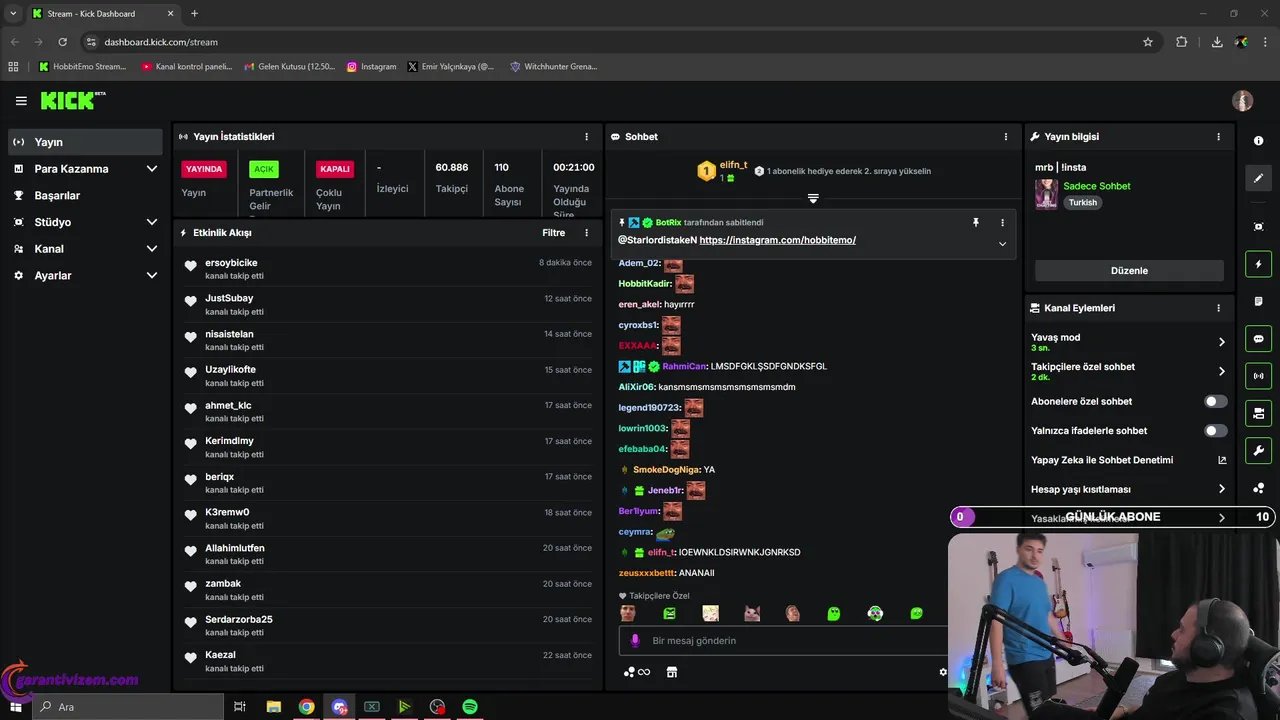Click the Turkish language tag
Viewport: 1280px width, 720px height.
tap(1082, 202)
